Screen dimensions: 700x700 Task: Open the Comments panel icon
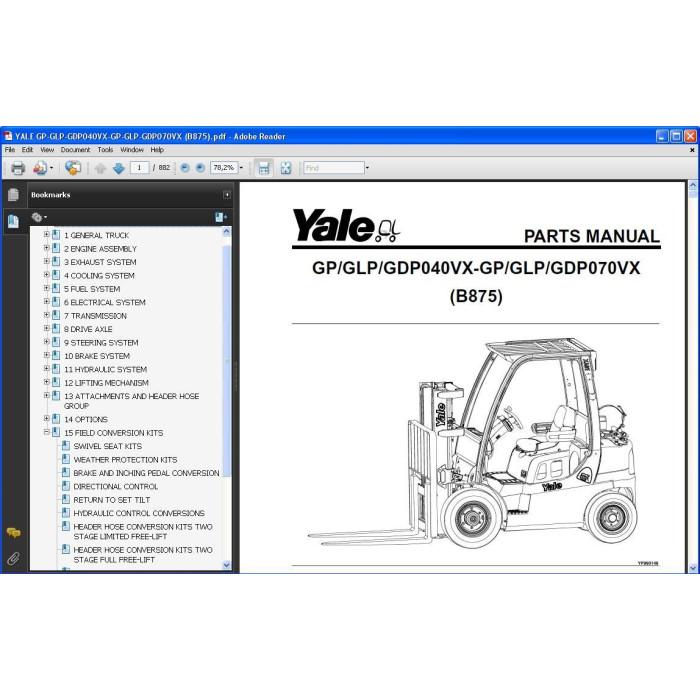pos(13,533)
